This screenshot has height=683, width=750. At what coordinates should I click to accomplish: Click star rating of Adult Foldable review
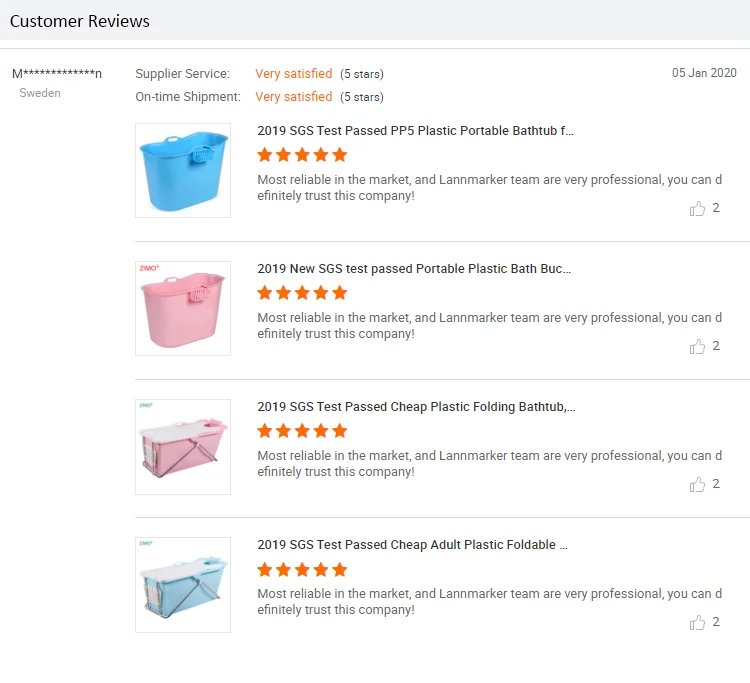[302, 569]
